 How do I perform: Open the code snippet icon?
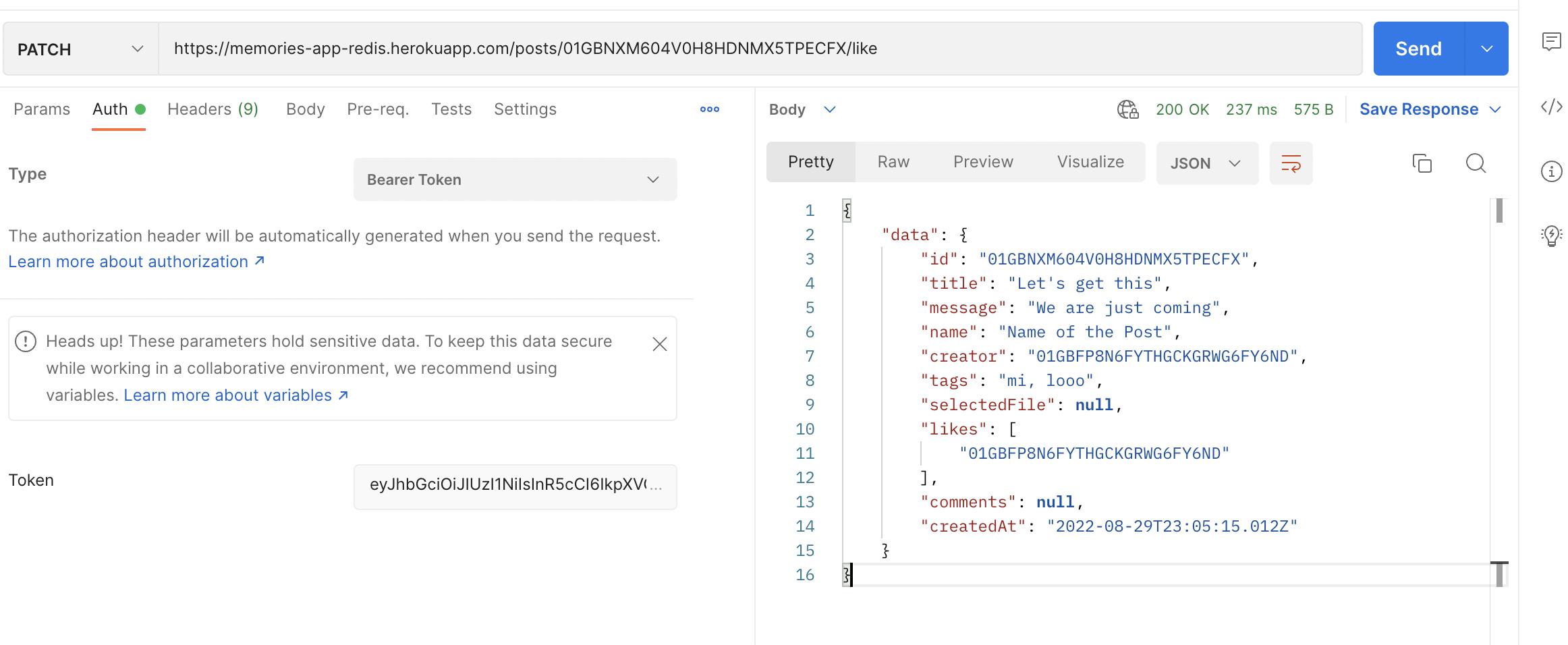1551,107
